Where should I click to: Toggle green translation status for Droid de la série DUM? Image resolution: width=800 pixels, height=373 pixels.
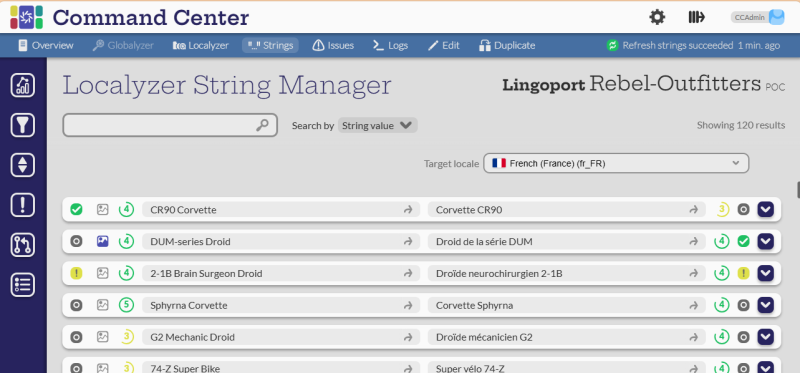click(743, 241)
